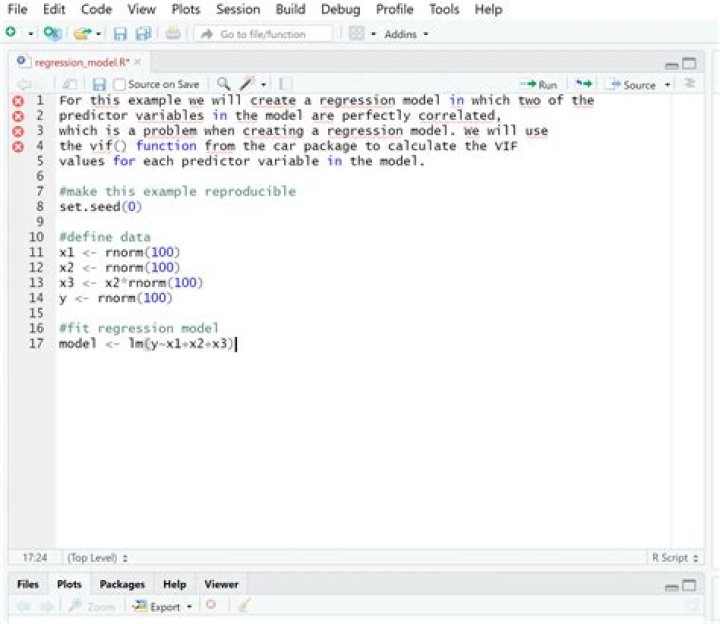The width and height of the screenshot is (720, 624).
Task: Open the Profile menu
Action: click(x=394, y=9)
